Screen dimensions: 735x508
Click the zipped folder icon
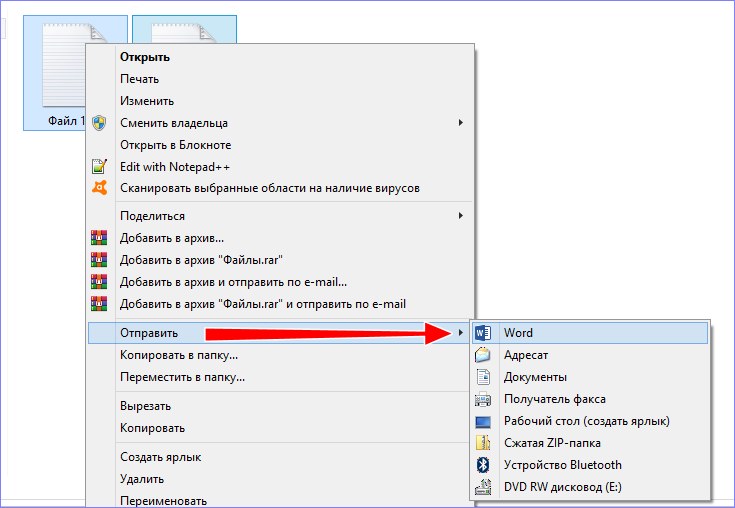coord(483,443)
